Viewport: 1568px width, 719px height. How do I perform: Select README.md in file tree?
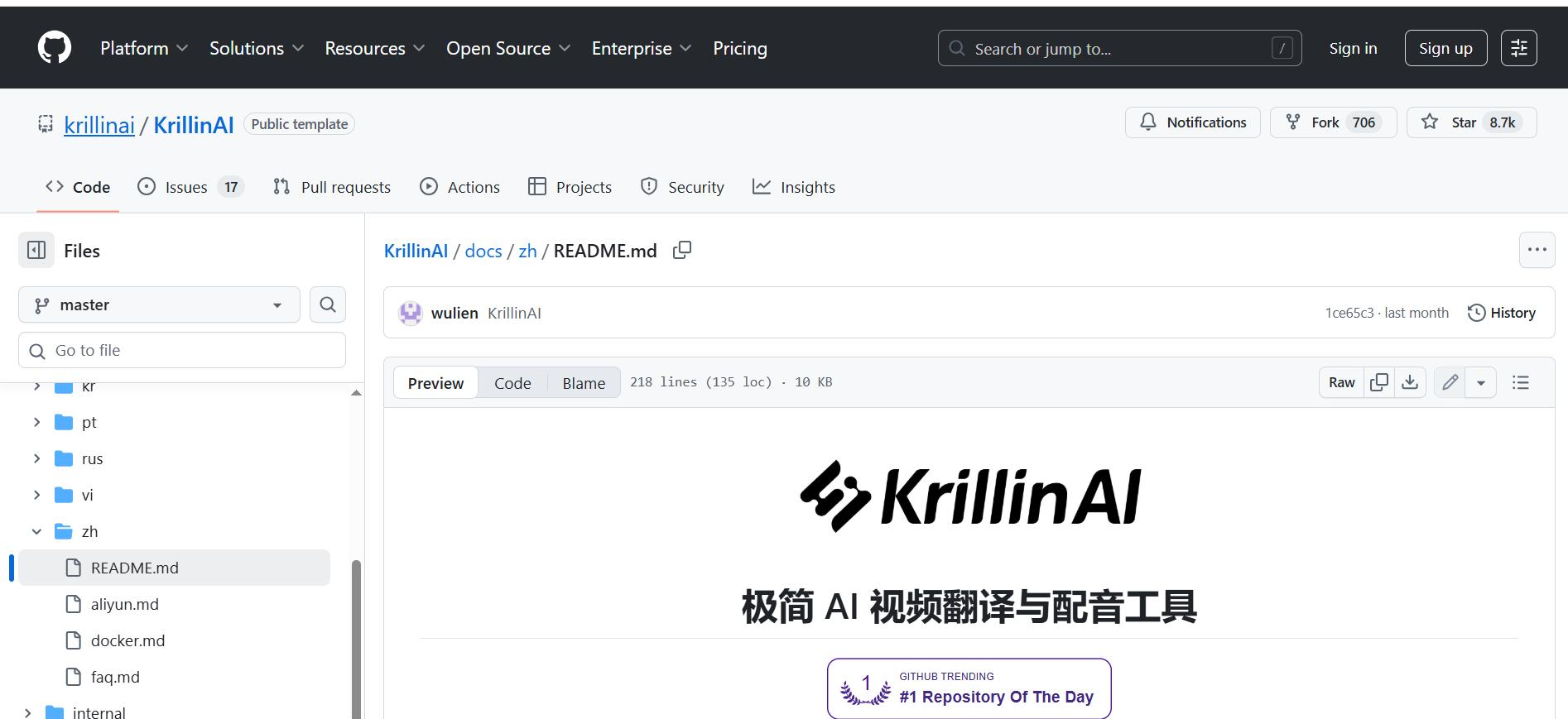click(x=174, y=568)
